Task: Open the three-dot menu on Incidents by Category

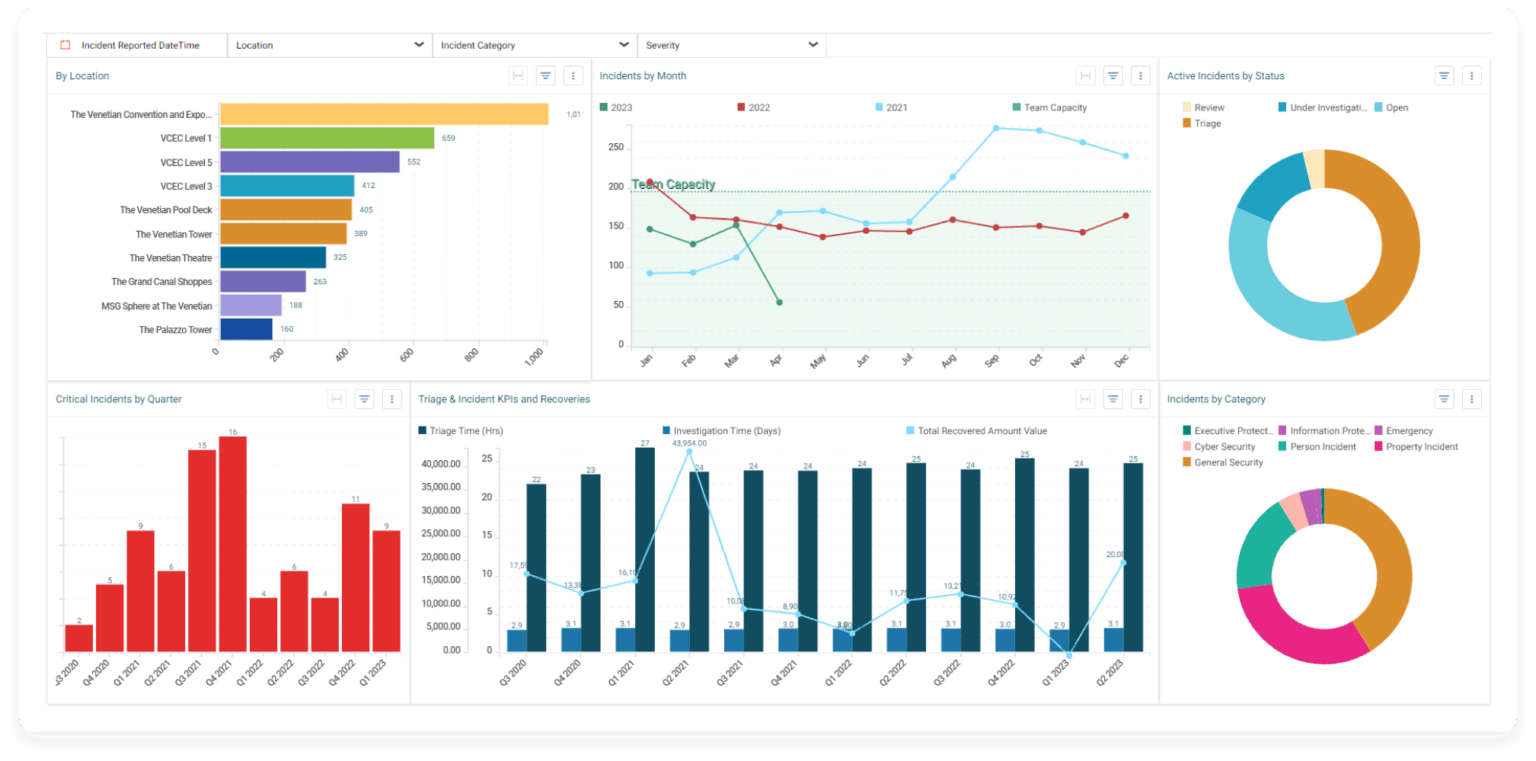Action: 1471,398
